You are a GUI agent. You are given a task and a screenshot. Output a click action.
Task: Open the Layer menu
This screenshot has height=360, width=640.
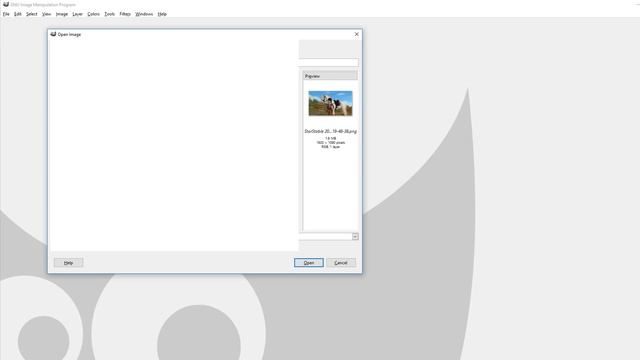pyautogui.click(x=77, y=14)
